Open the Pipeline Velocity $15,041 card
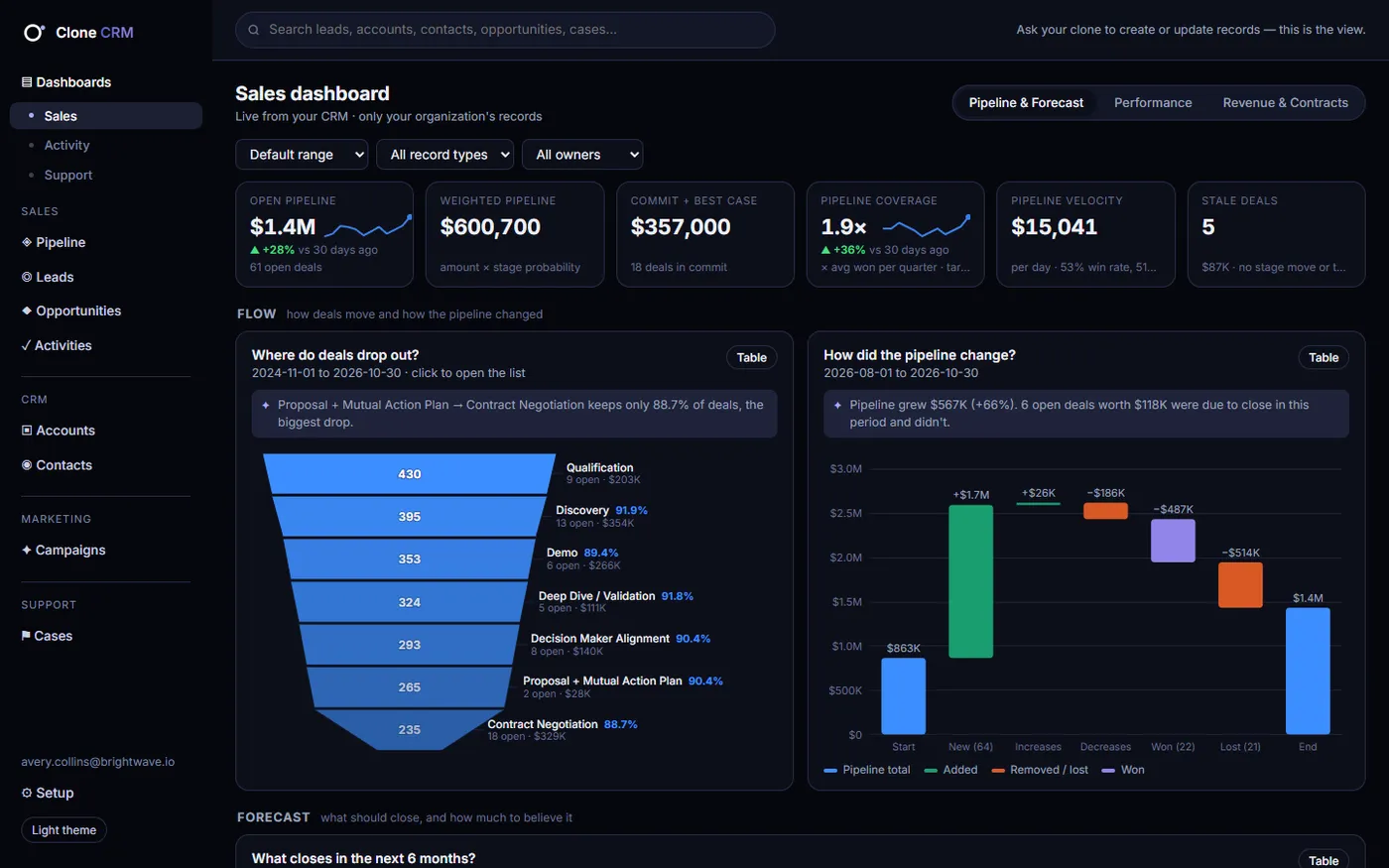This screenshot has height=868, width=1389. [x=1085, y=234]
